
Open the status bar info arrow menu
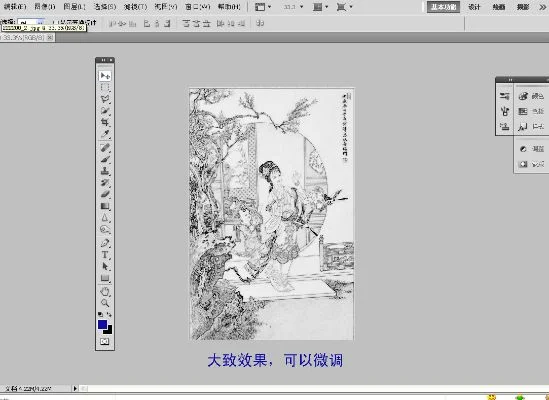pyautogui.click(x=75, y=388)
